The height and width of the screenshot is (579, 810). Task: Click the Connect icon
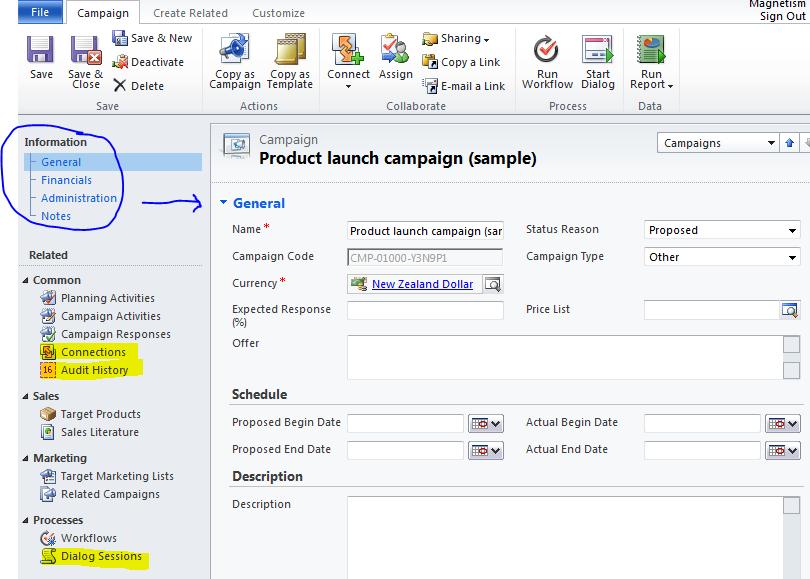[x=348, y=49]
